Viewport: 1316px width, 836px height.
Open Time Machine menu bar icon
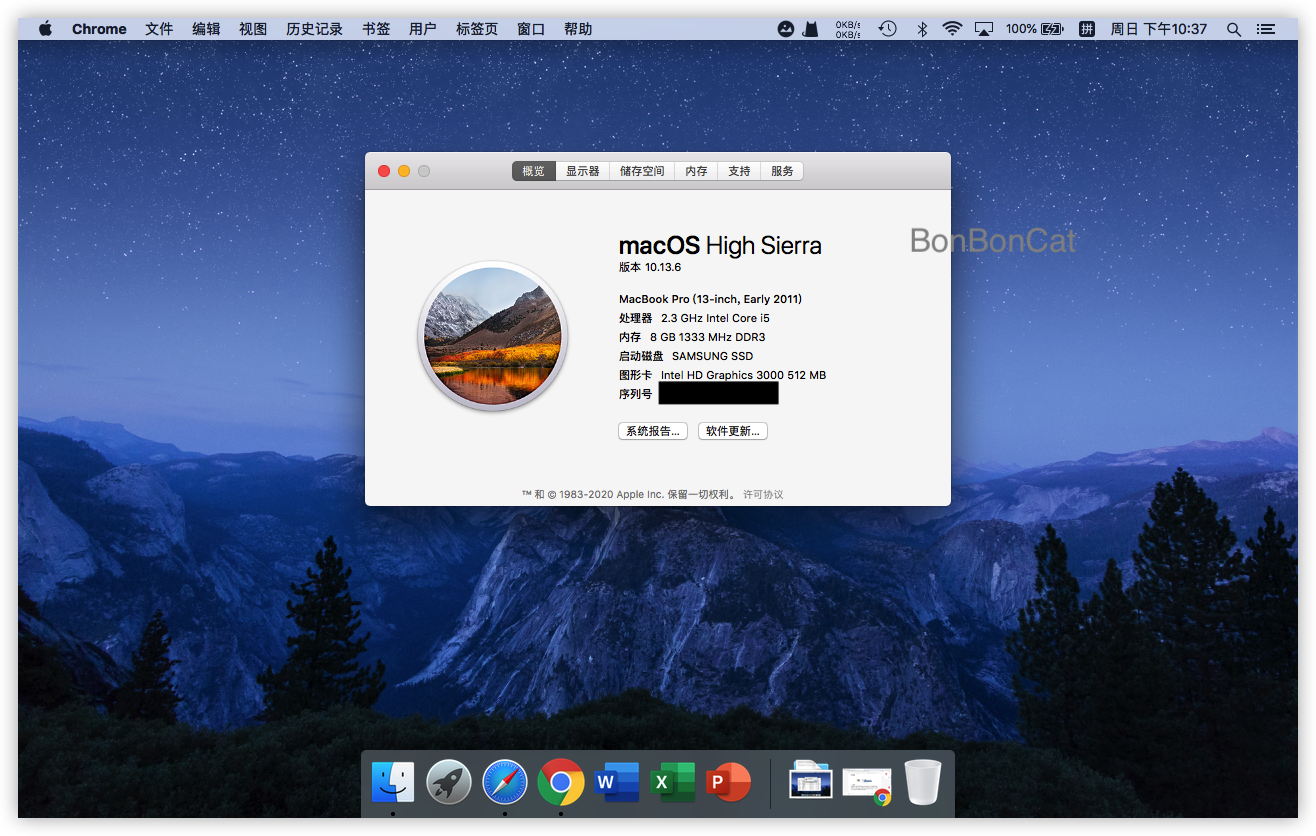[887, 29]
